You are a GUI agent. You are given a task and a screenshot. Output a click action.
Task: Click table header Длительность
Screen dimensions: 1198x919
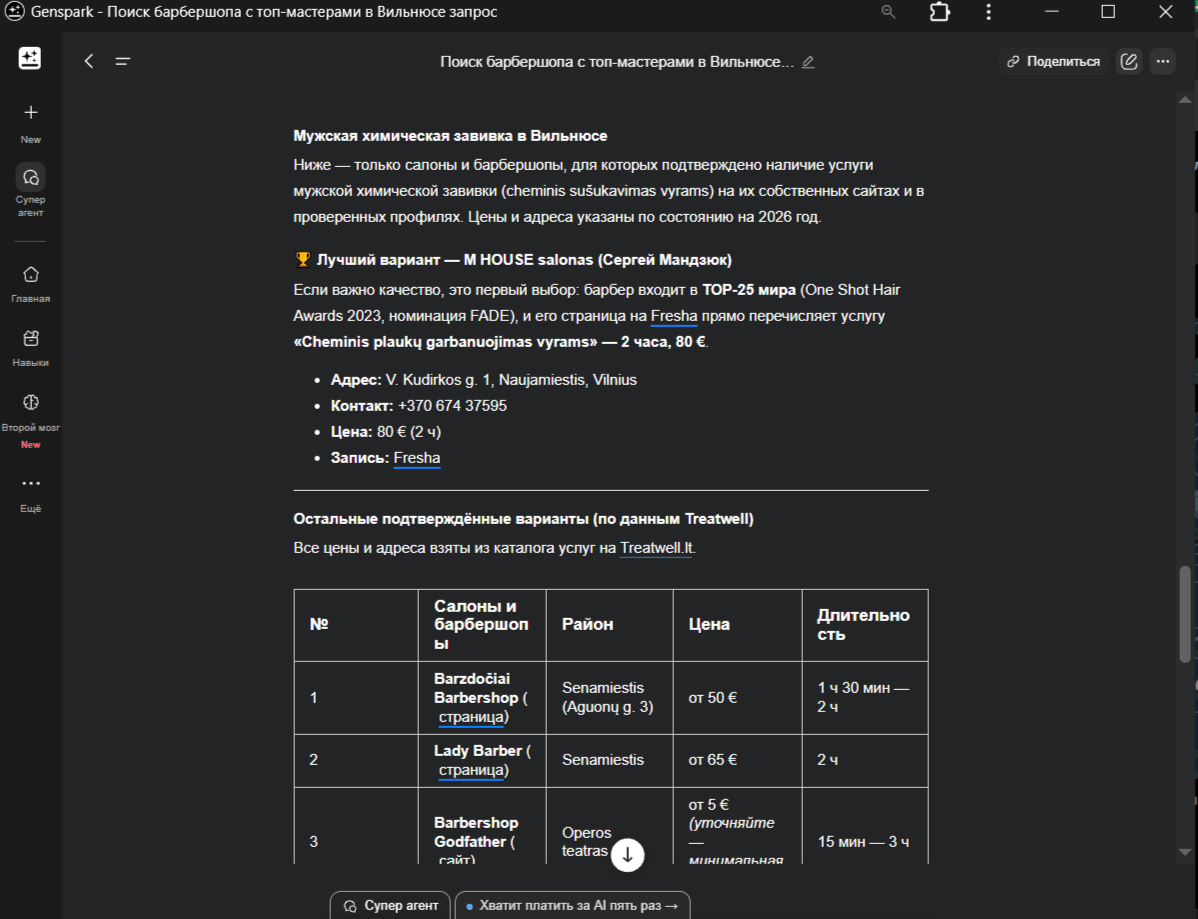pos(863,624)
